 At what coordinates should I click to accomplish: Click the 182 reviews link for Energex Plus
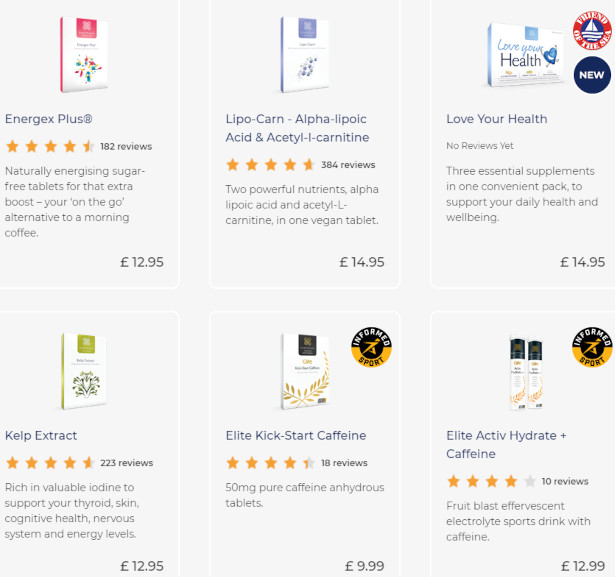point(126,146)
